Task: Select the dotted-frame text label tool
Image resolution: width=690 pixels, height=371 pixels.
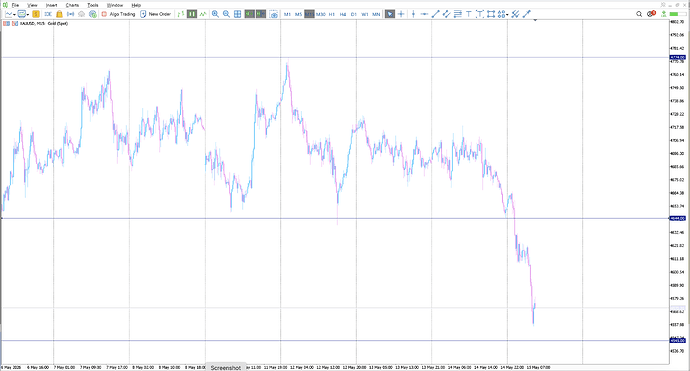Action: (480, 14)
